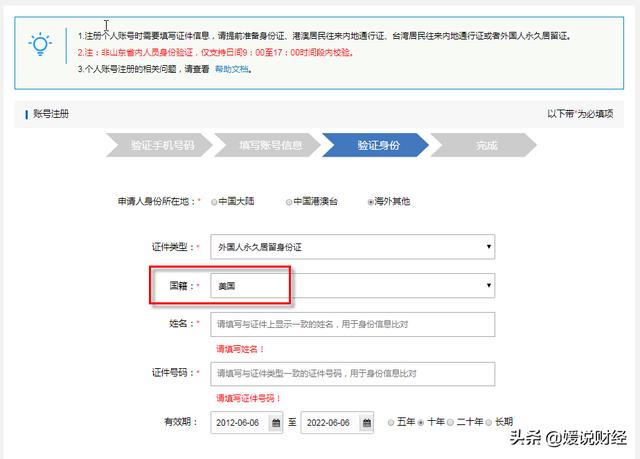Click 完成 step tab
The image size is (640, 459).
pos(484,145)
